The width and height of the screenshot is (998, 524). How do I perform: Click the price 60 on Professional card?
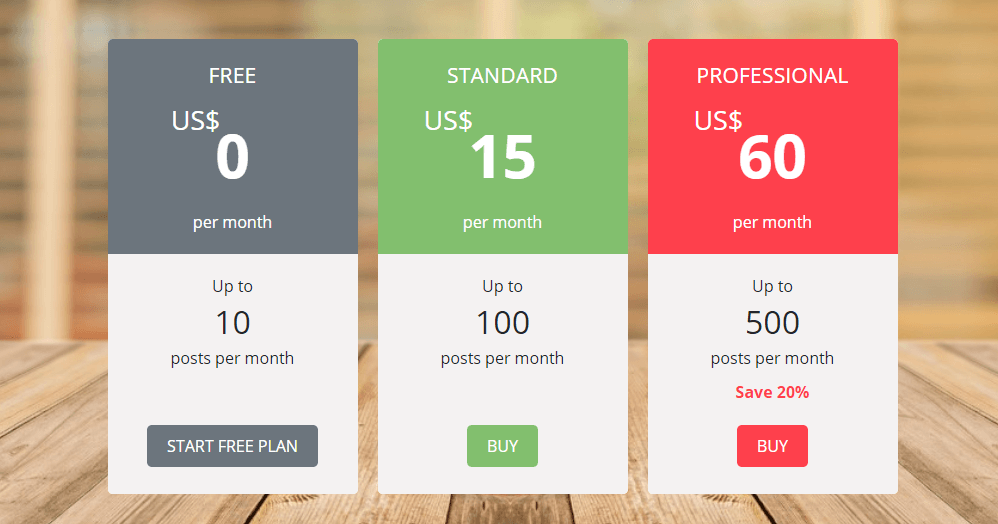click(x=772, y=157)
